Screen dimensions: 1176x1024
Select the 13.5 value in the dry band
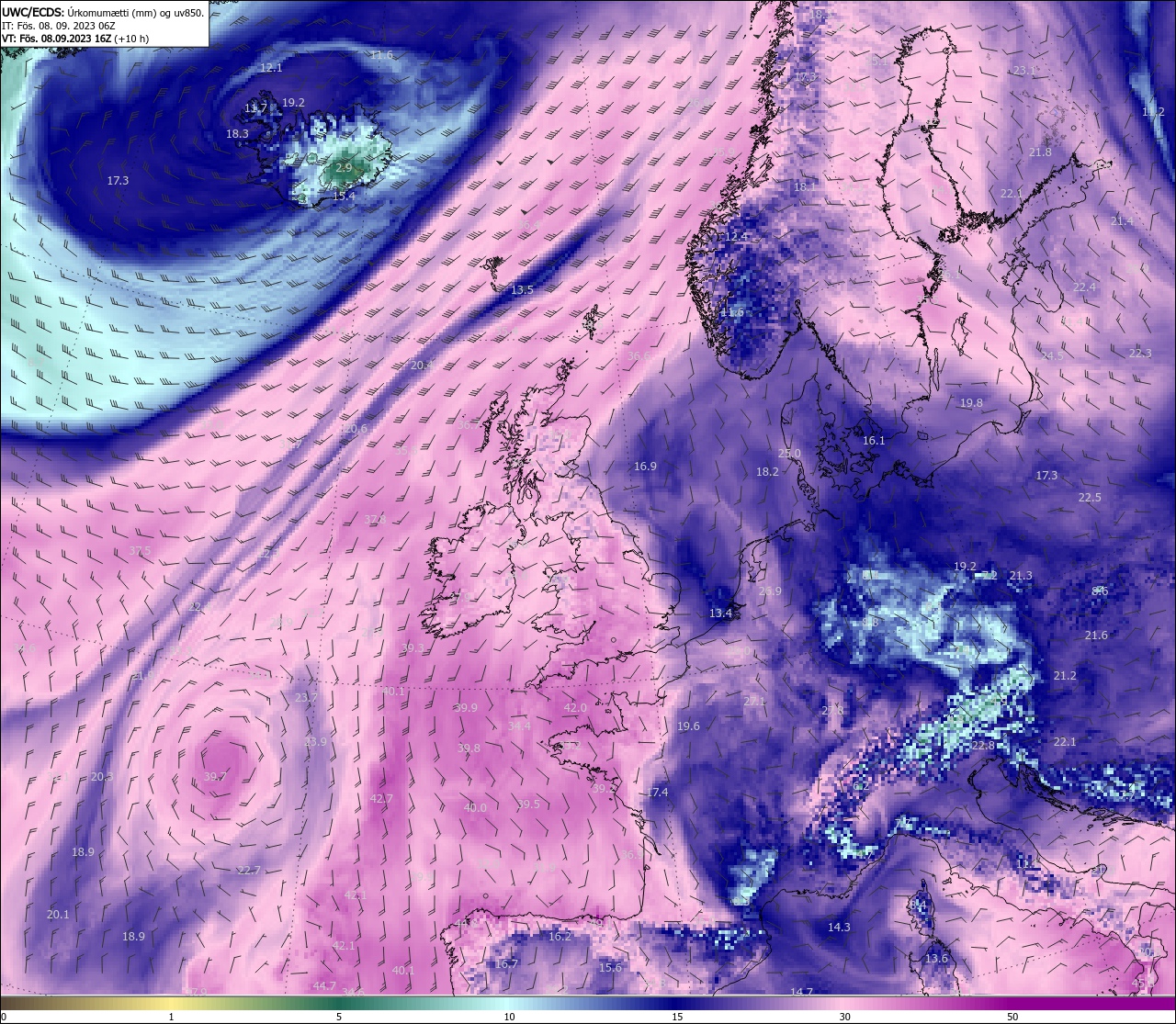(522, 290)
